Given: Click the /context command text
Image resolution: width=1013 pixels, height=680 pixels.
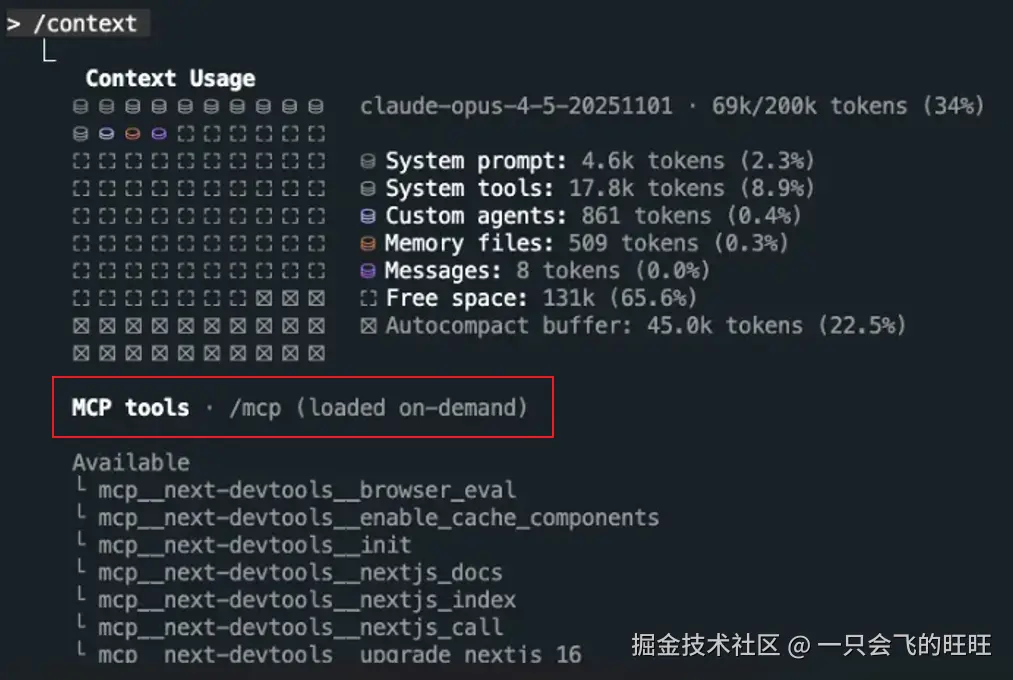Looking at the screenshot, I should [x=85, y=24].
